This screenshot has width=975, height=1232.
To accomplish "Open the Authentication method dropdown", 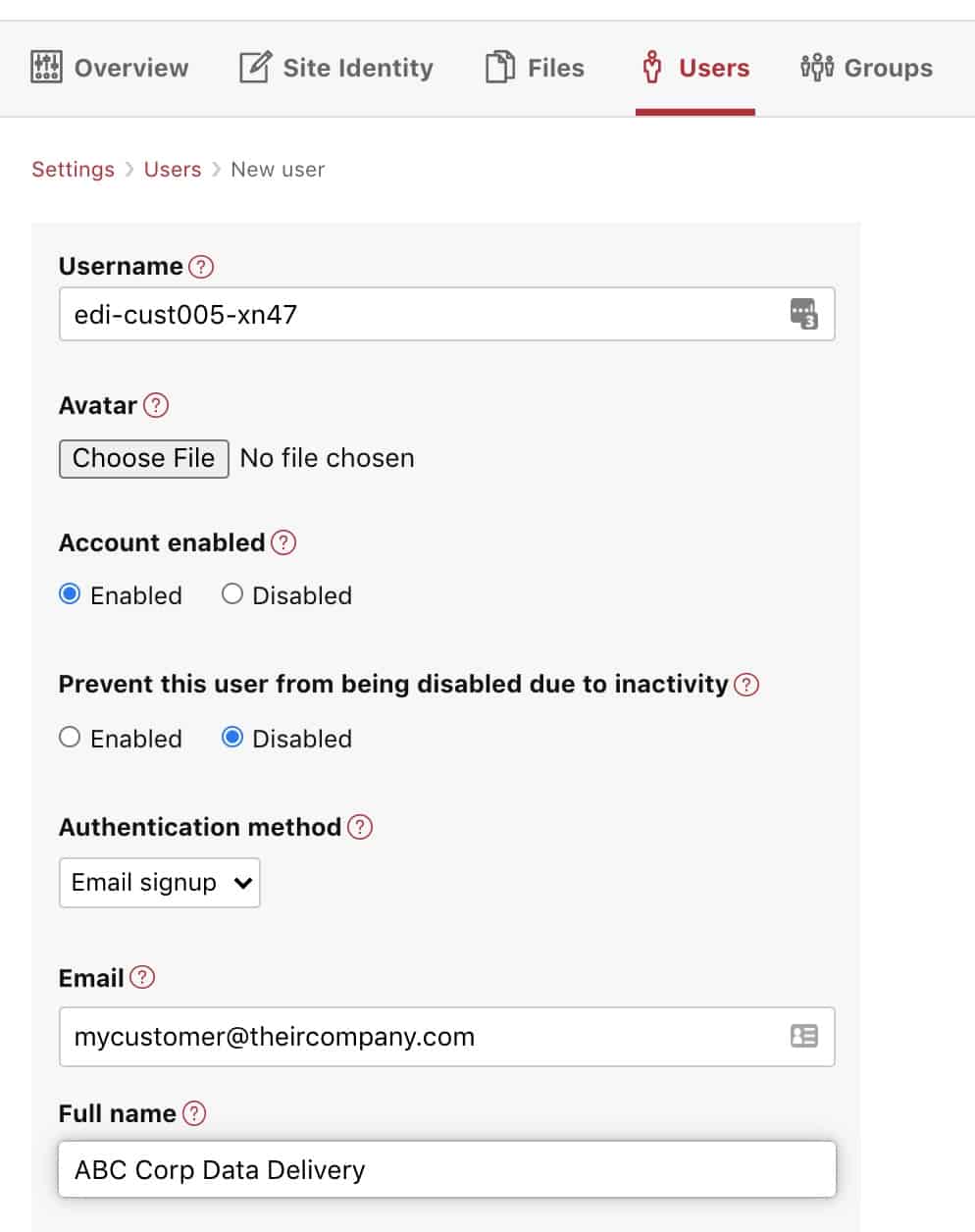I will point(160,883).
